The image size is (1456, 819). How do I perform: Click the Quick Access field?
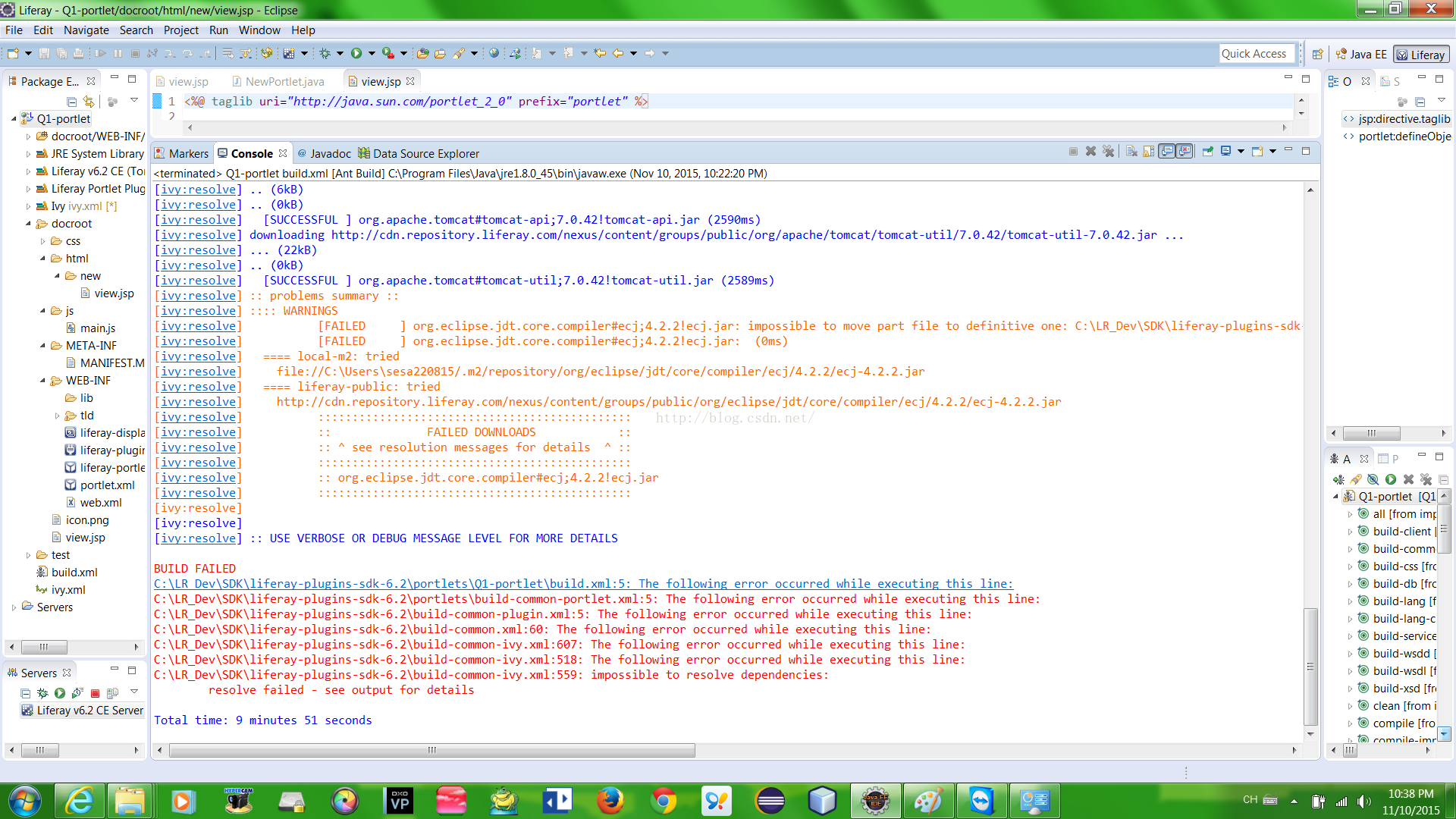(1254, 53)
